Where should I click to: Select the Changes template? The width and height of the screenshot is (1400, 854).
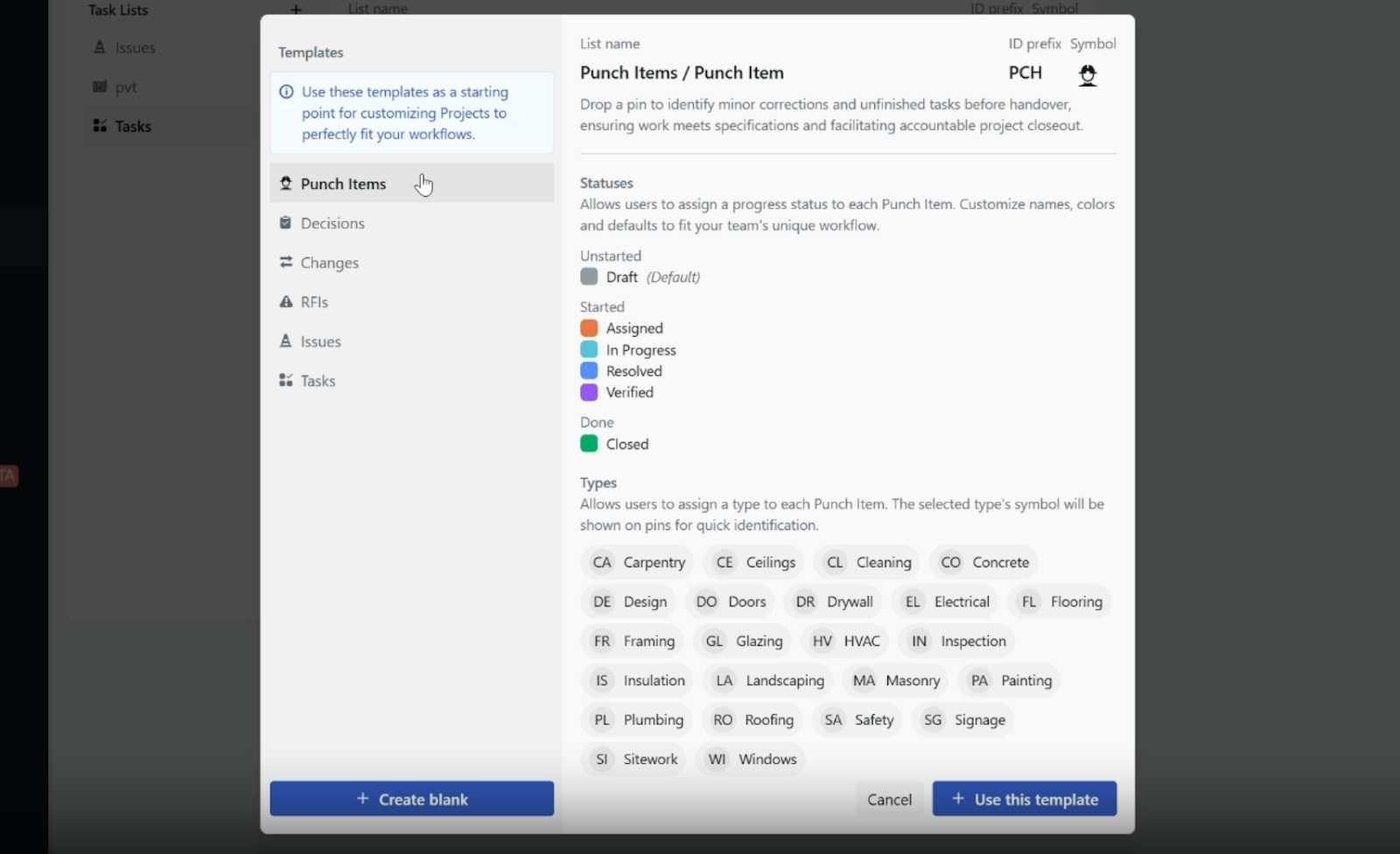tap(411, 262)
